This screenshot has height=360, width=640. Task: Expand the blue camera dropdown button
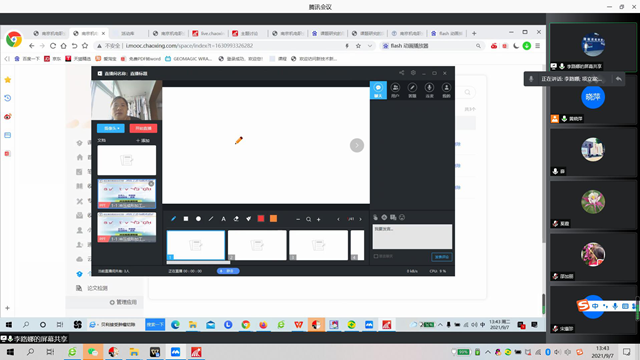[x=111, y=128]
